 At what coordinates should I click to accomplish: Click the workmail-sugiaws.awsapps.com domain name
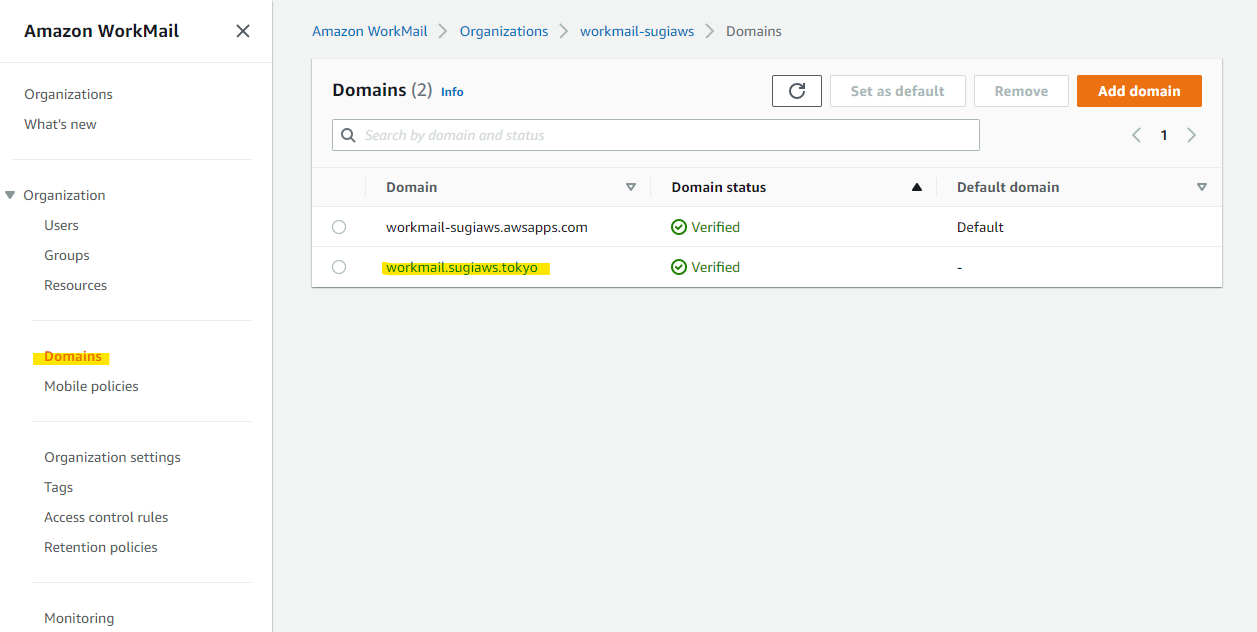(487, 227)
